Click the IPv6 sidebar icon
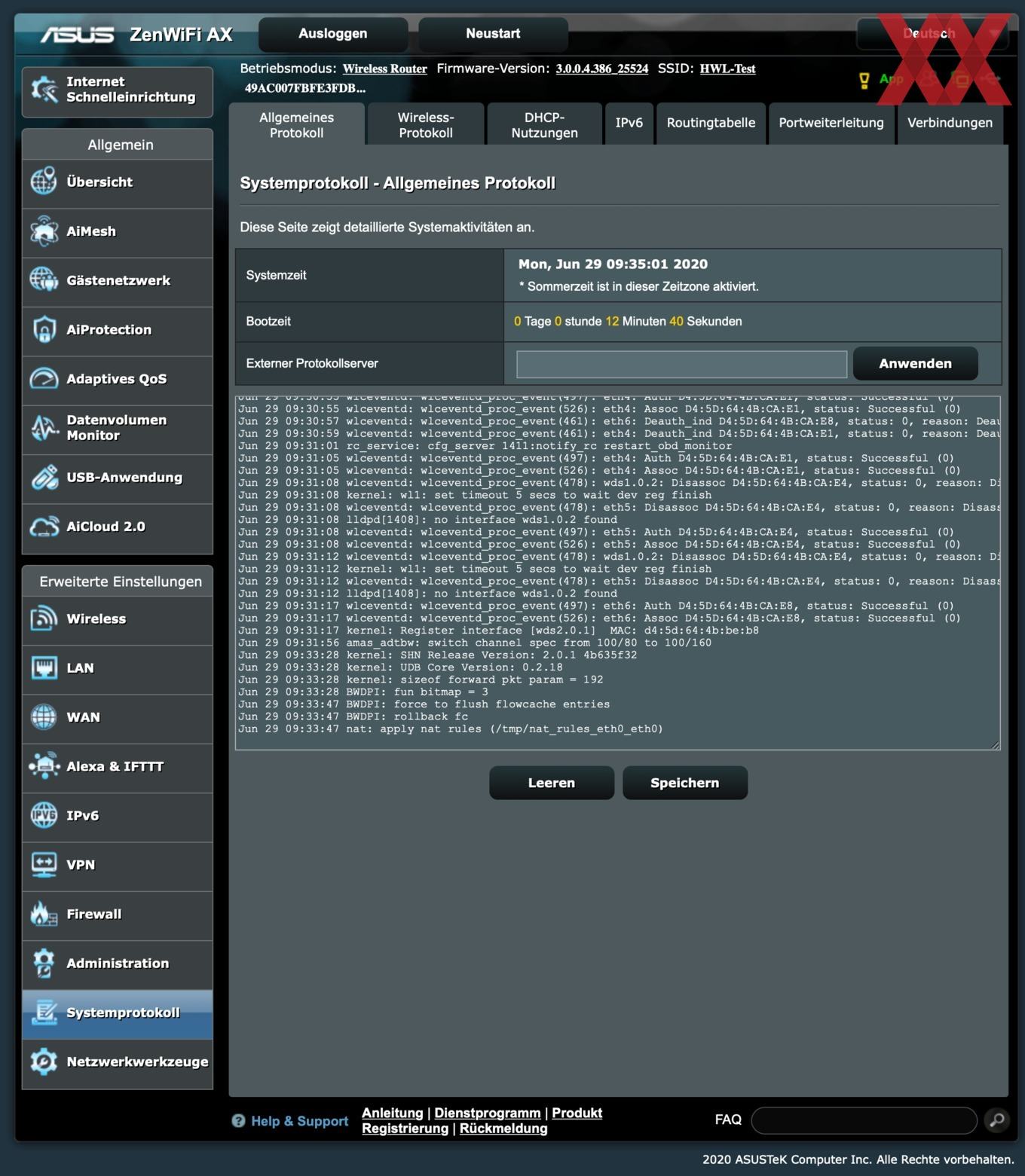This screenshot has width=1025, height=1176. [x=44, y=815]
